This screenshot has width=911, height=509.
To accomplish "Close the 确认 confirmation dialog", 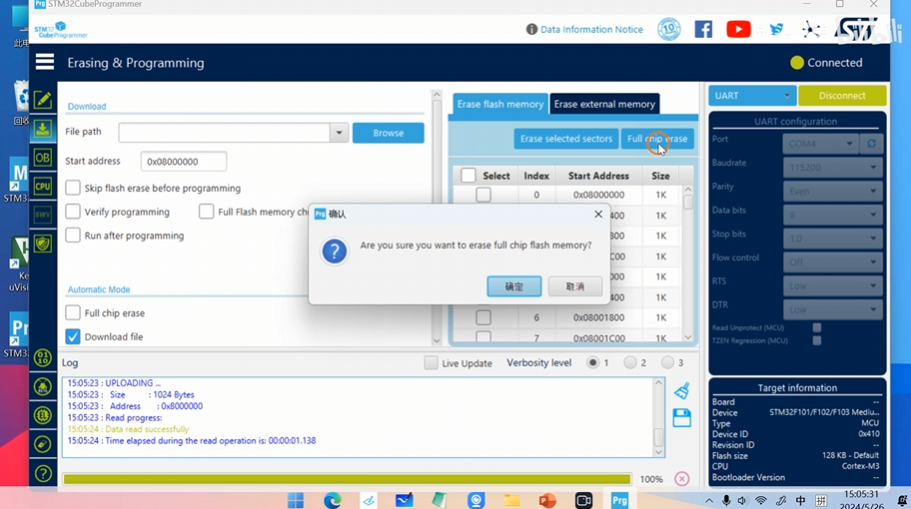I will [598, 214].
